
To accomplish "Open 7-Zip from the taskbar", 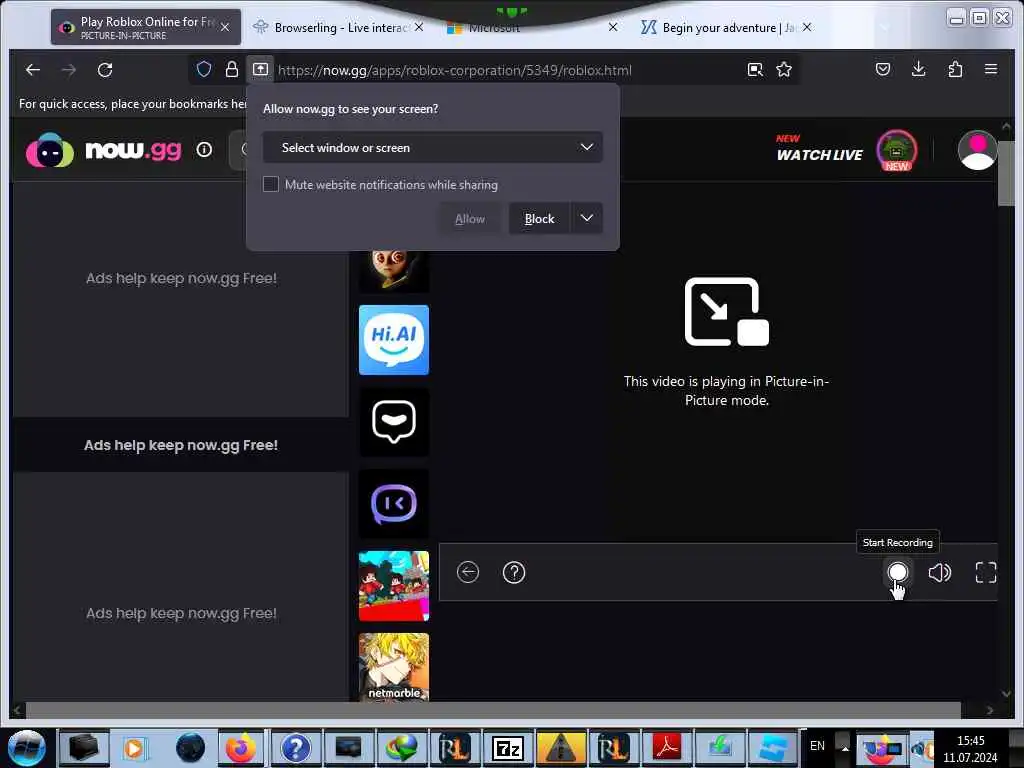I will 507,748.
